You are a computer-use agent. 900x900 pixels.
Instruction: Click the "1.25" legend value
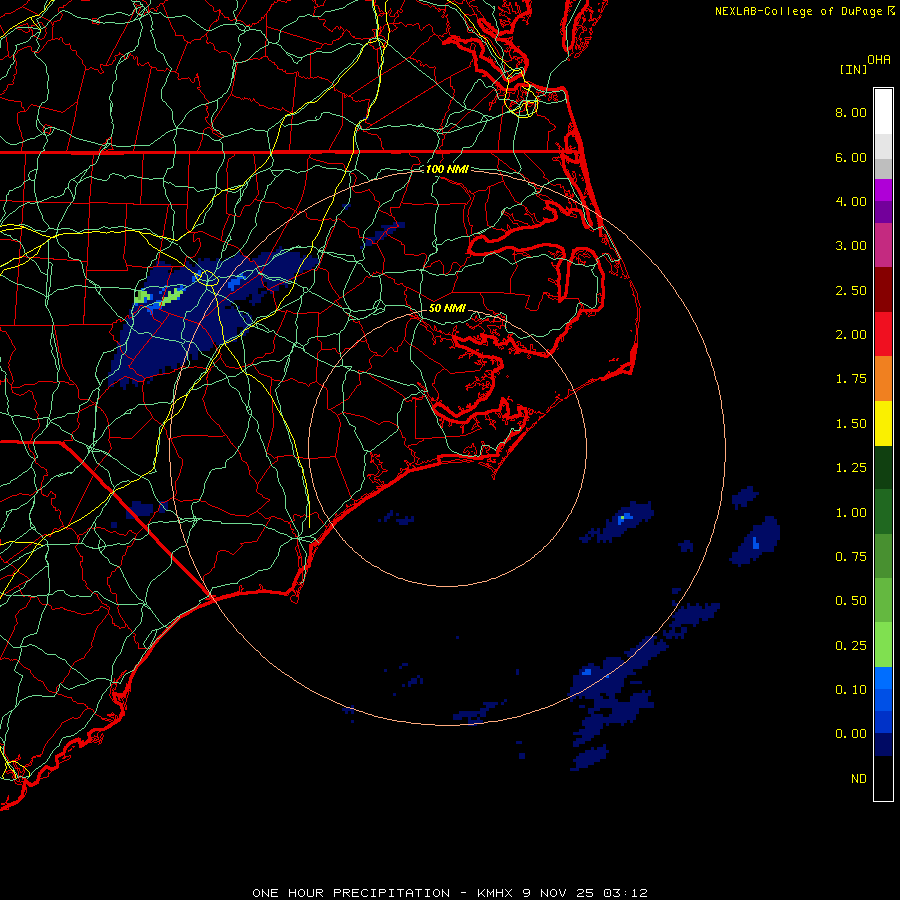tap(851, 468)
